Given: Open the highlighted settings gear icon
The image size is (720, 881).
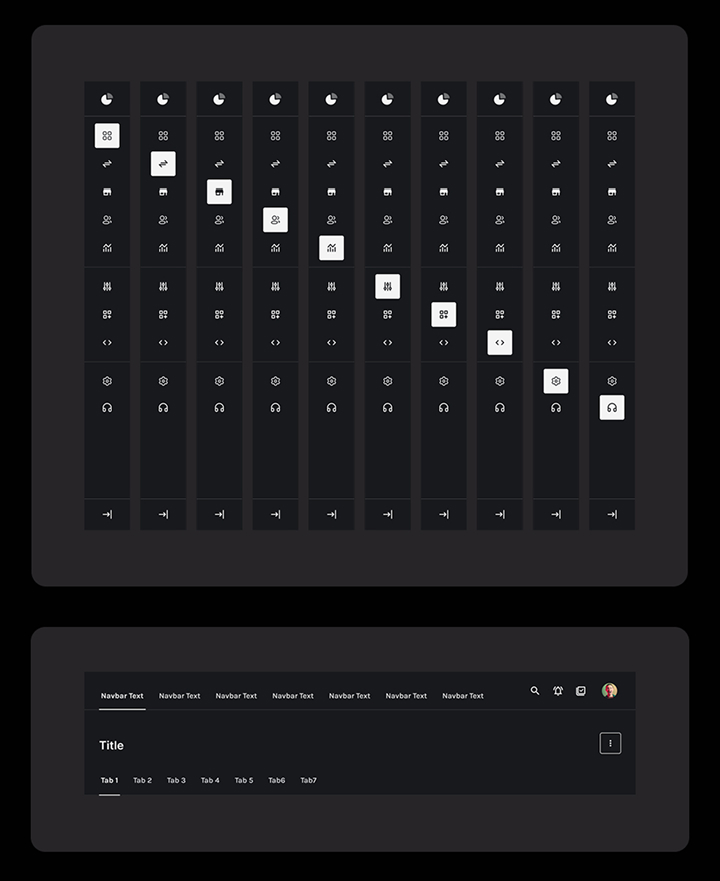Looking at the screenshot, I should pyautogui.click(x=555, y=381).
